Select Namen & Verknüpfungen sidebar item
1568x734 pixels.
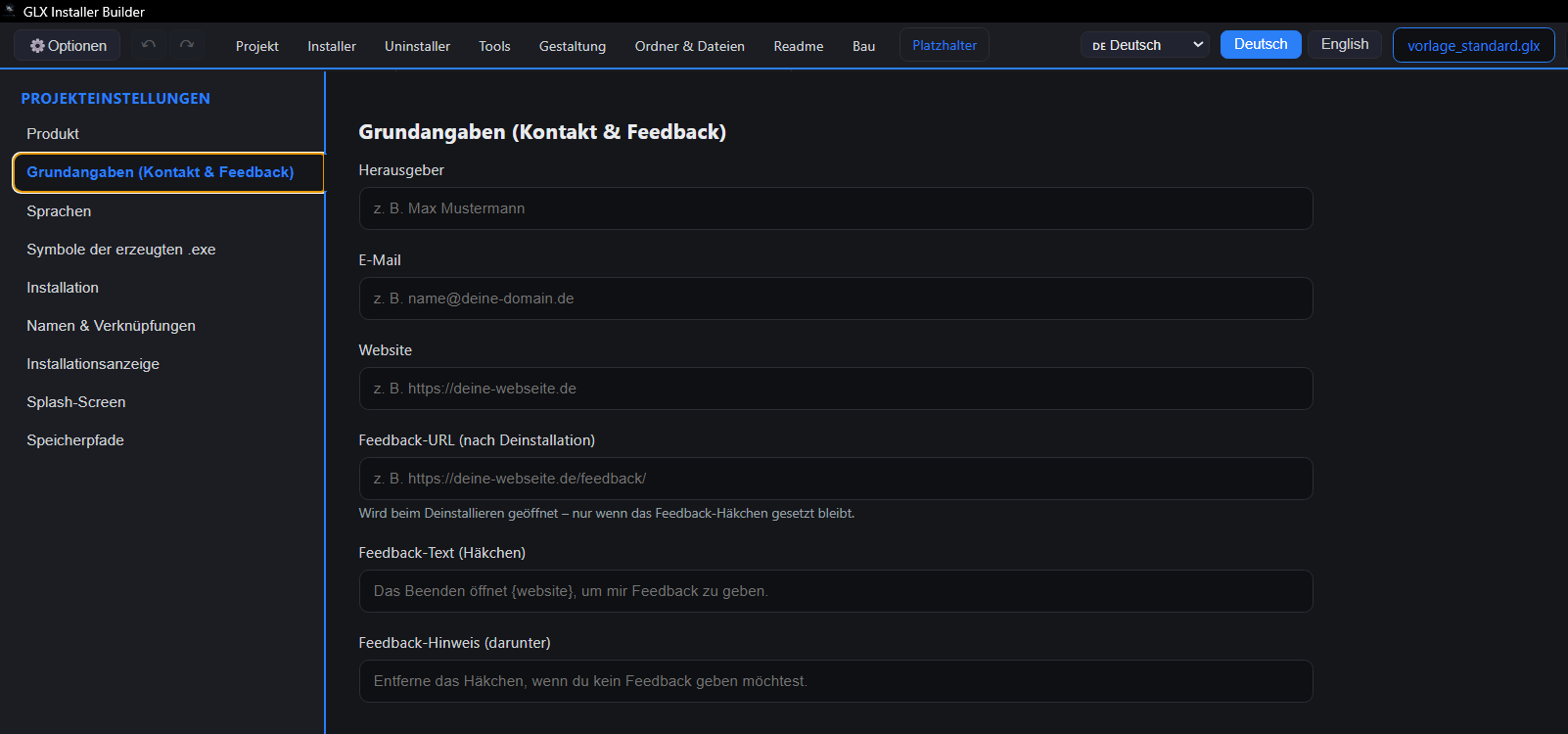(x=168, y=326)
